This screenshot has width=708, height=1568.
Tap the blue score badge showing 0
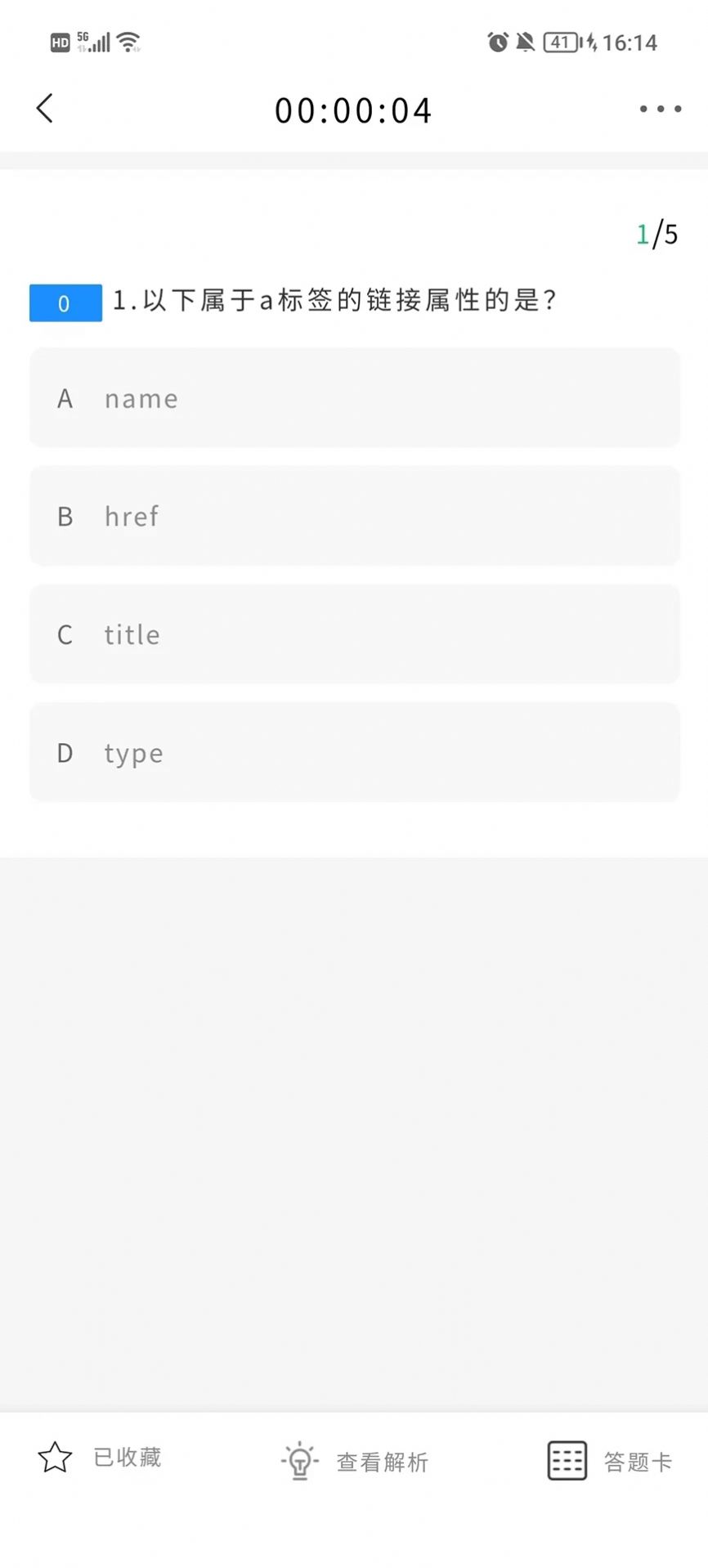click(x=65, y=303)
